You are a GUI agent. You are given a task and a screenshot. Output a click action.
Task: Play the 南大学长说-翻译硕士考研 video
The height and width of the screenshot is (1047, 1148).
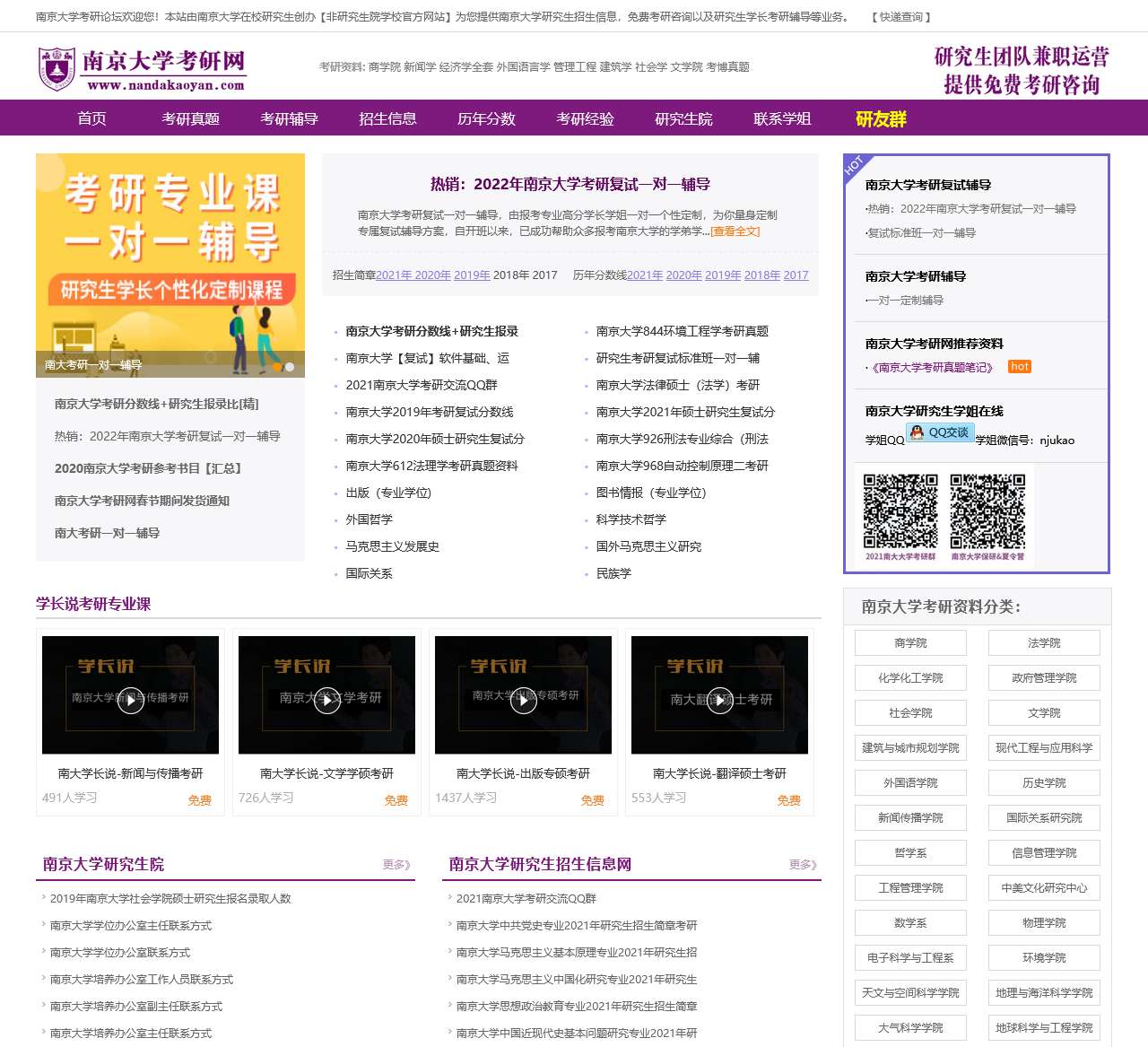point(719,702)
